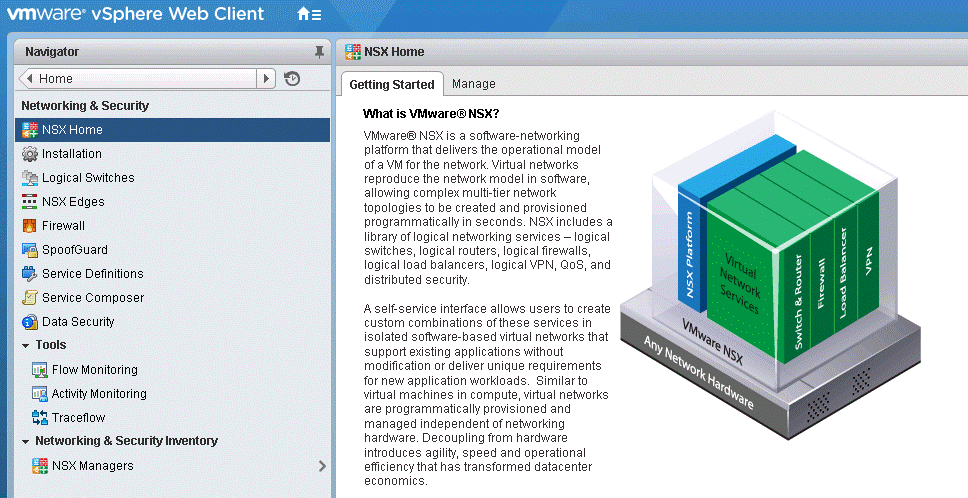The height and width of the screenshot is (498, 968).
Task: Switch to the Manage tab
Action: point(473,84)
